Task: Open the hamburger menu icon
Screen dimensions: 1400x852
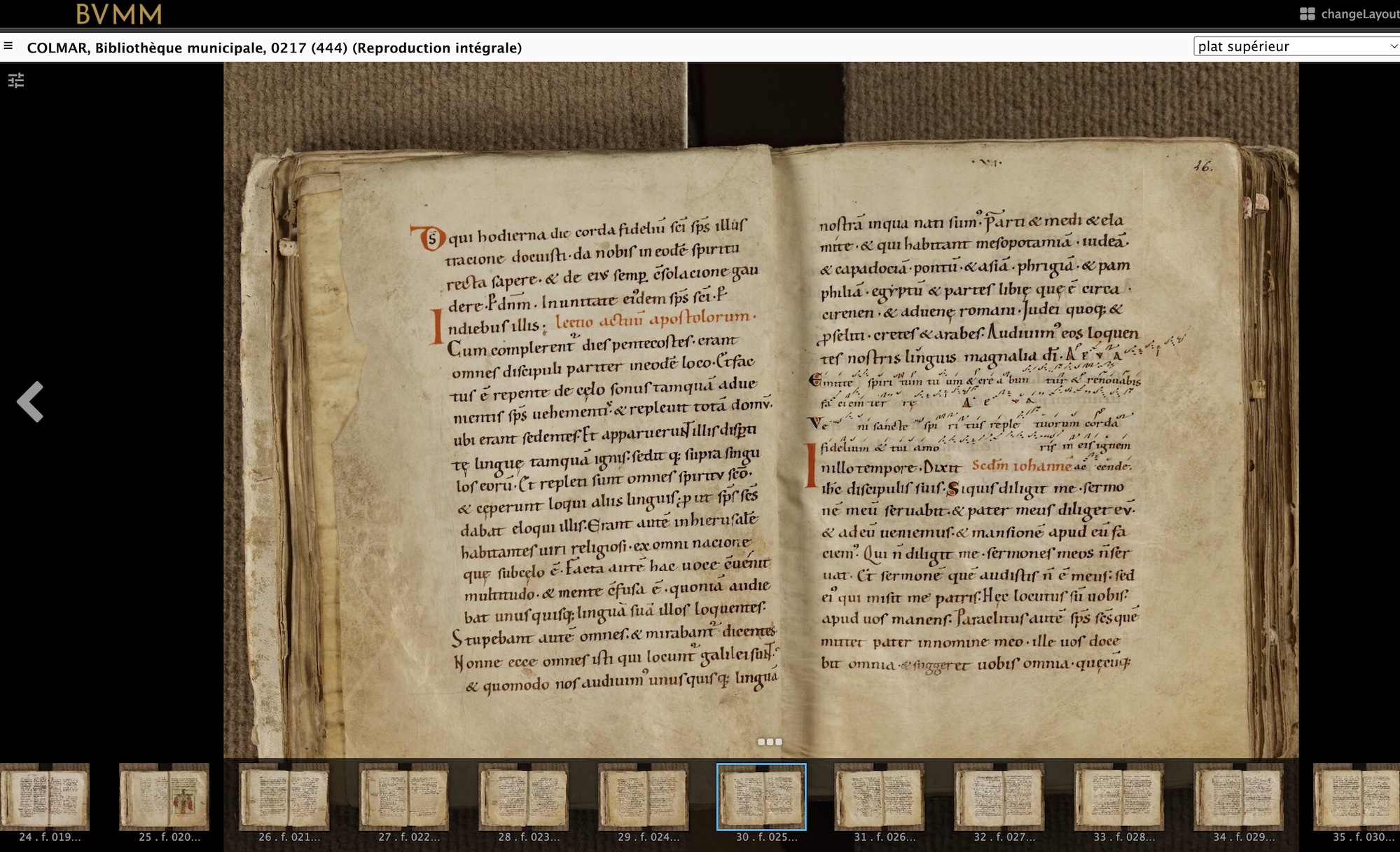Action: [8, 46]
